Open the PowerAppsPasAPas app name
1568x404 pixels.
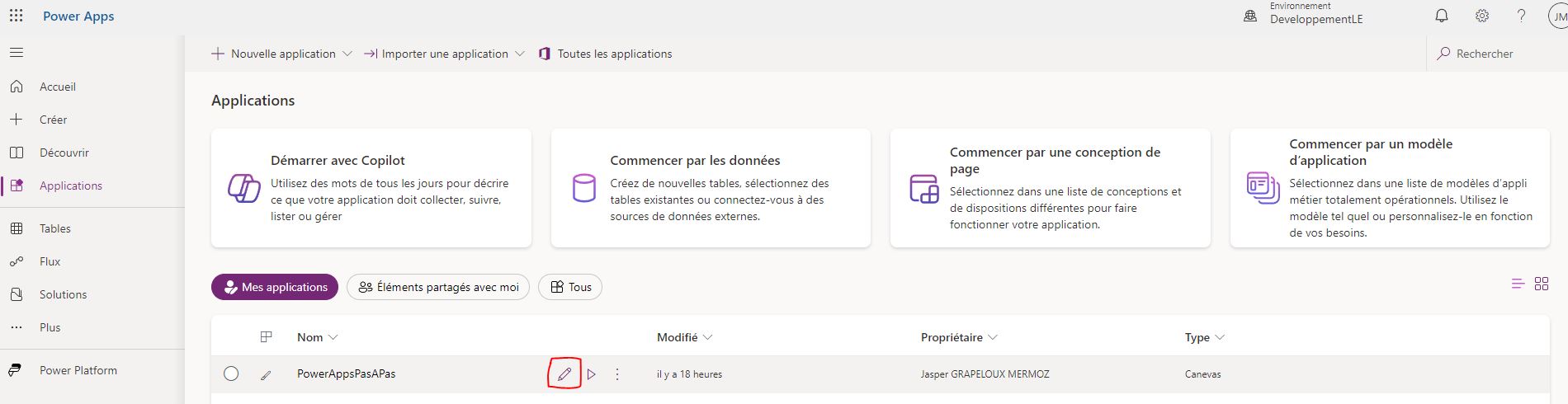(346, 373)
